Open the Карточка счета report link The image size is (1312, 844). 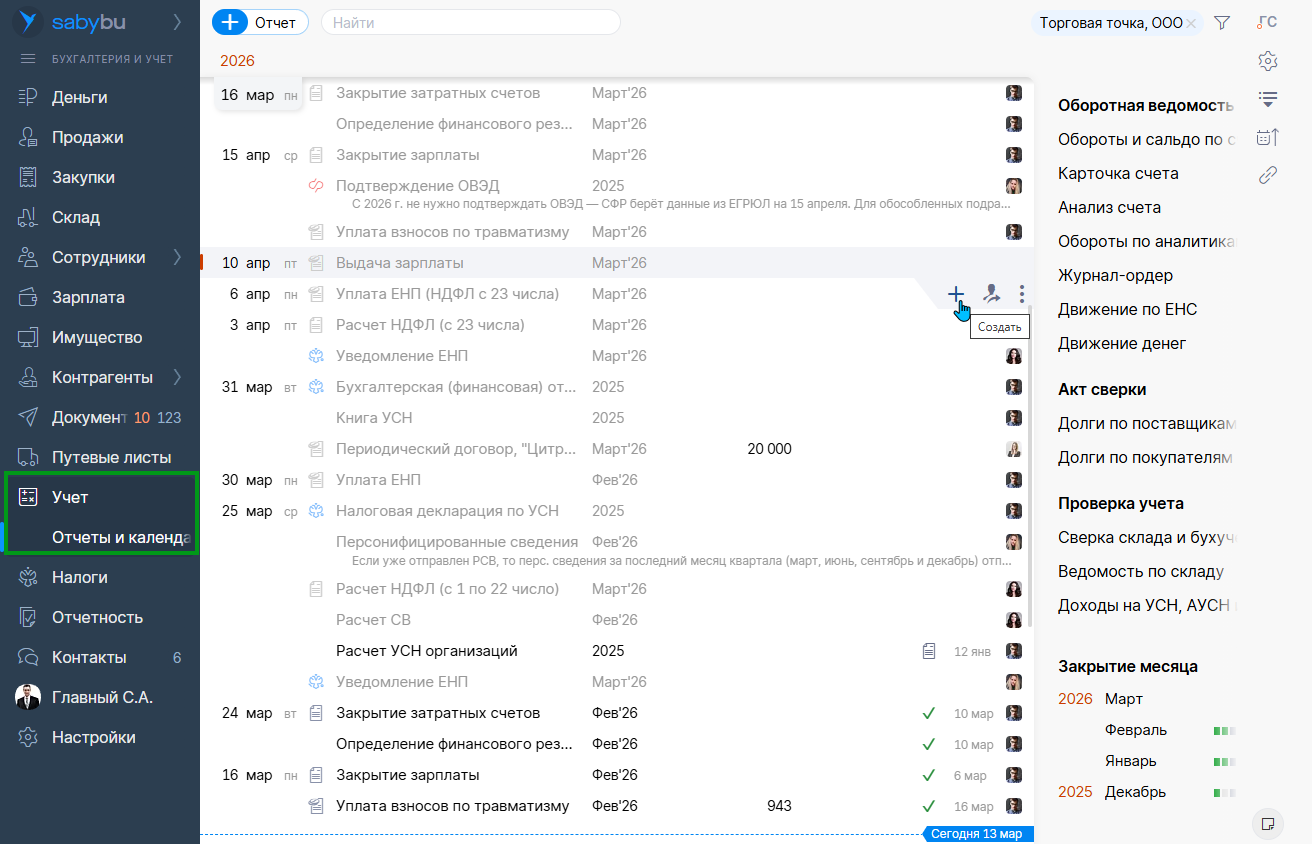[x=1118, y=173]
